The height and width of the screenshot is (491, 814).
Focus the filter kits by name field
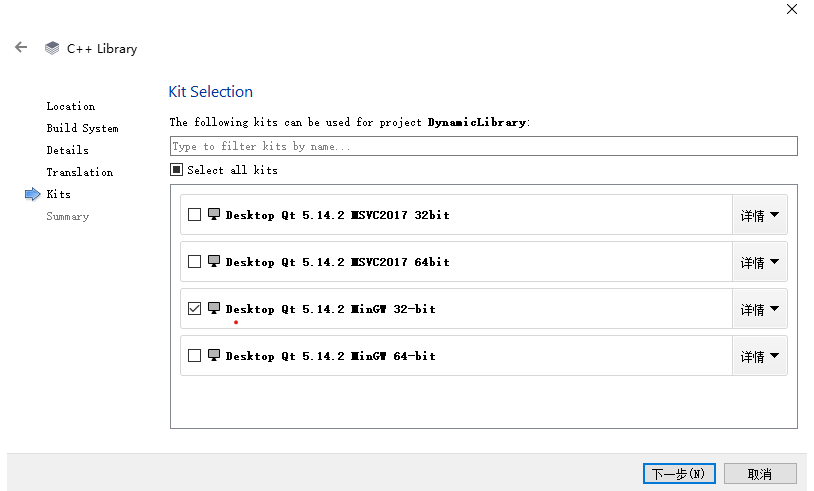[483, 146]
